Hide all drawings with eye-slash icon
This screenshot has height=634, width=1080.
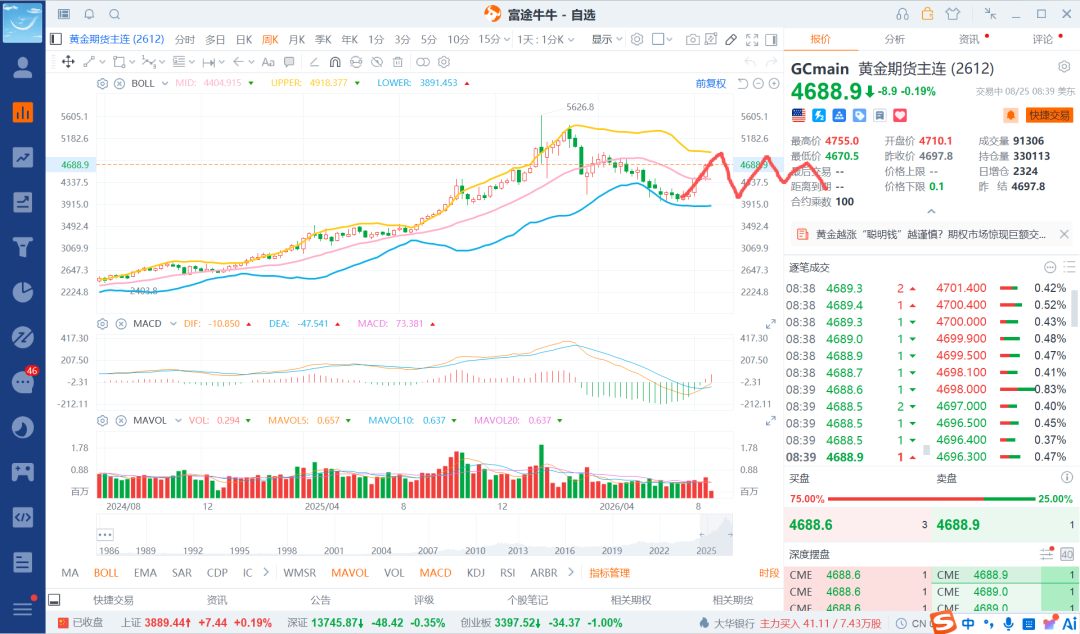click(x=377, y=62)
